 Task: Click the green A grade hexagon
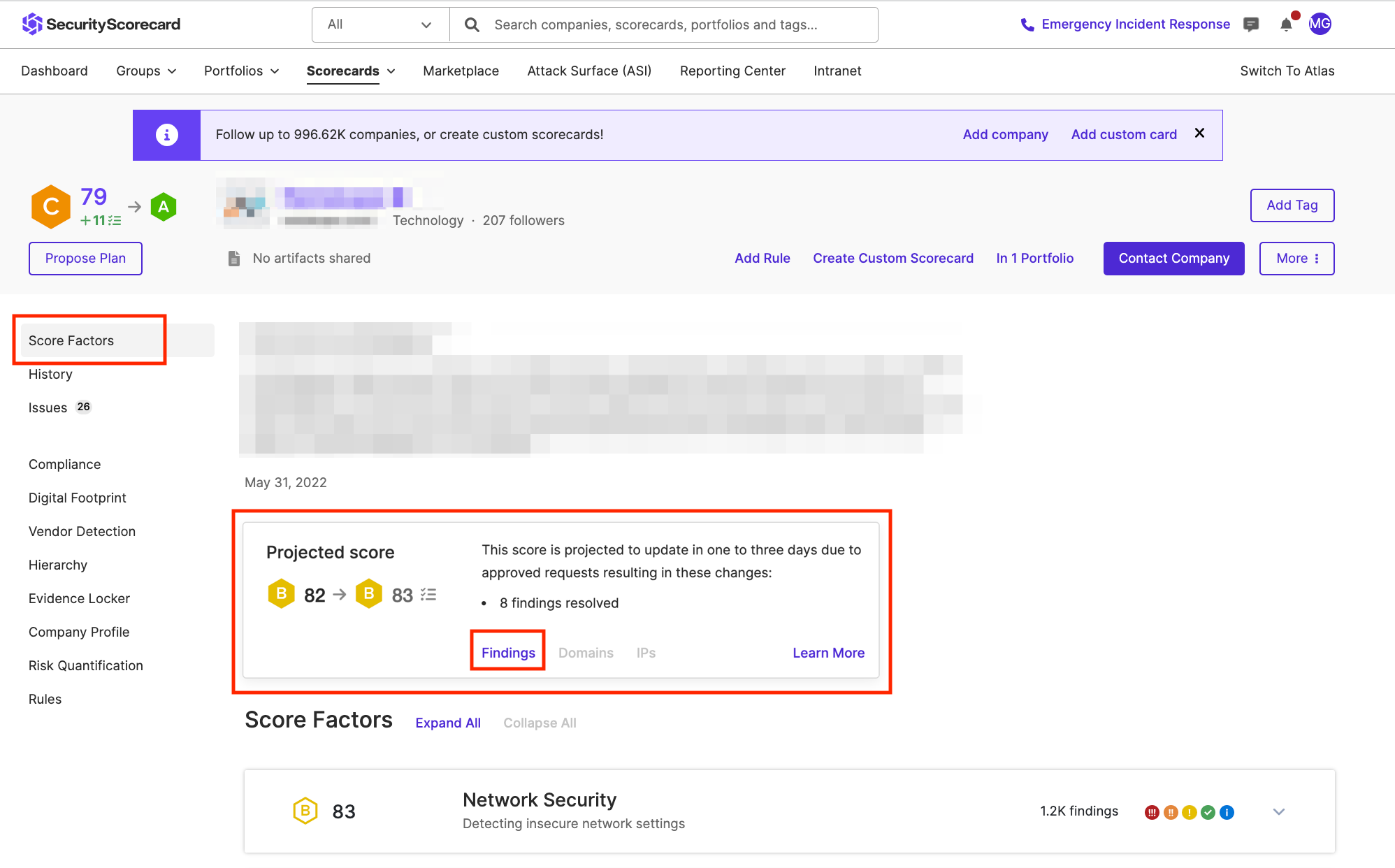tap(164, 207)
